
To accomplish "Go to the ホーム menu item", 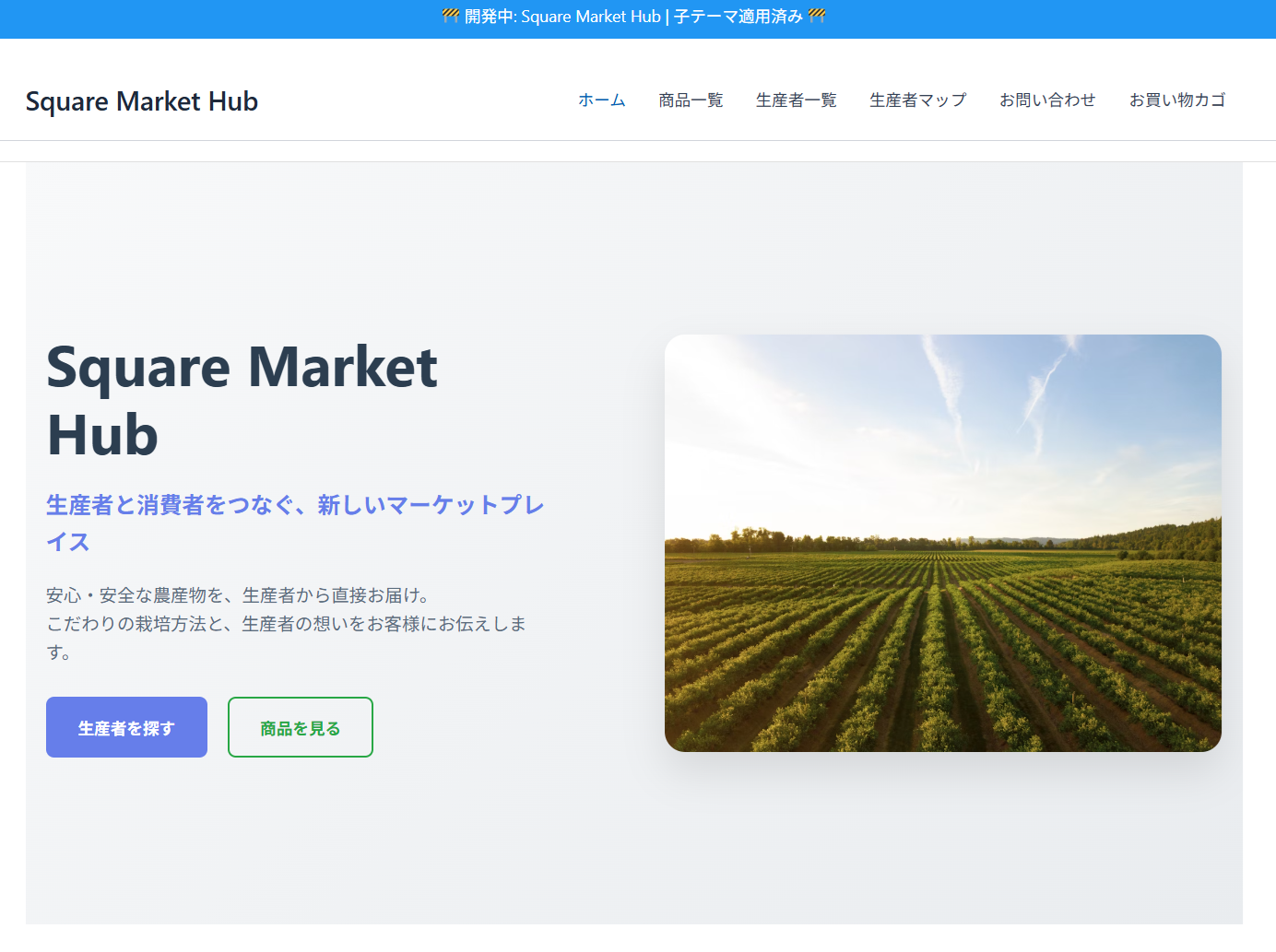I will tap(601, 100).
